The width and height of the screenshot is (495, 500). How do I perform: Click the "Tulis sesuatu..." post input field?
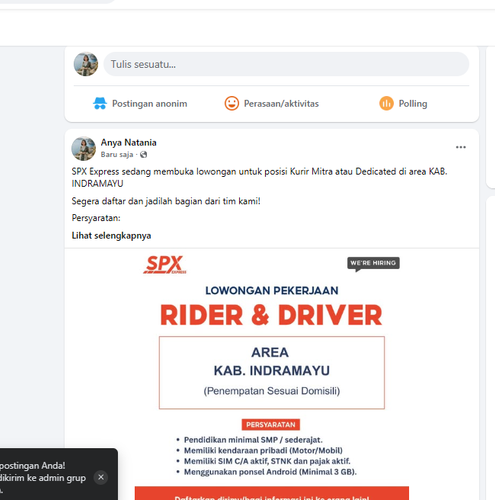tap(286, 64)
